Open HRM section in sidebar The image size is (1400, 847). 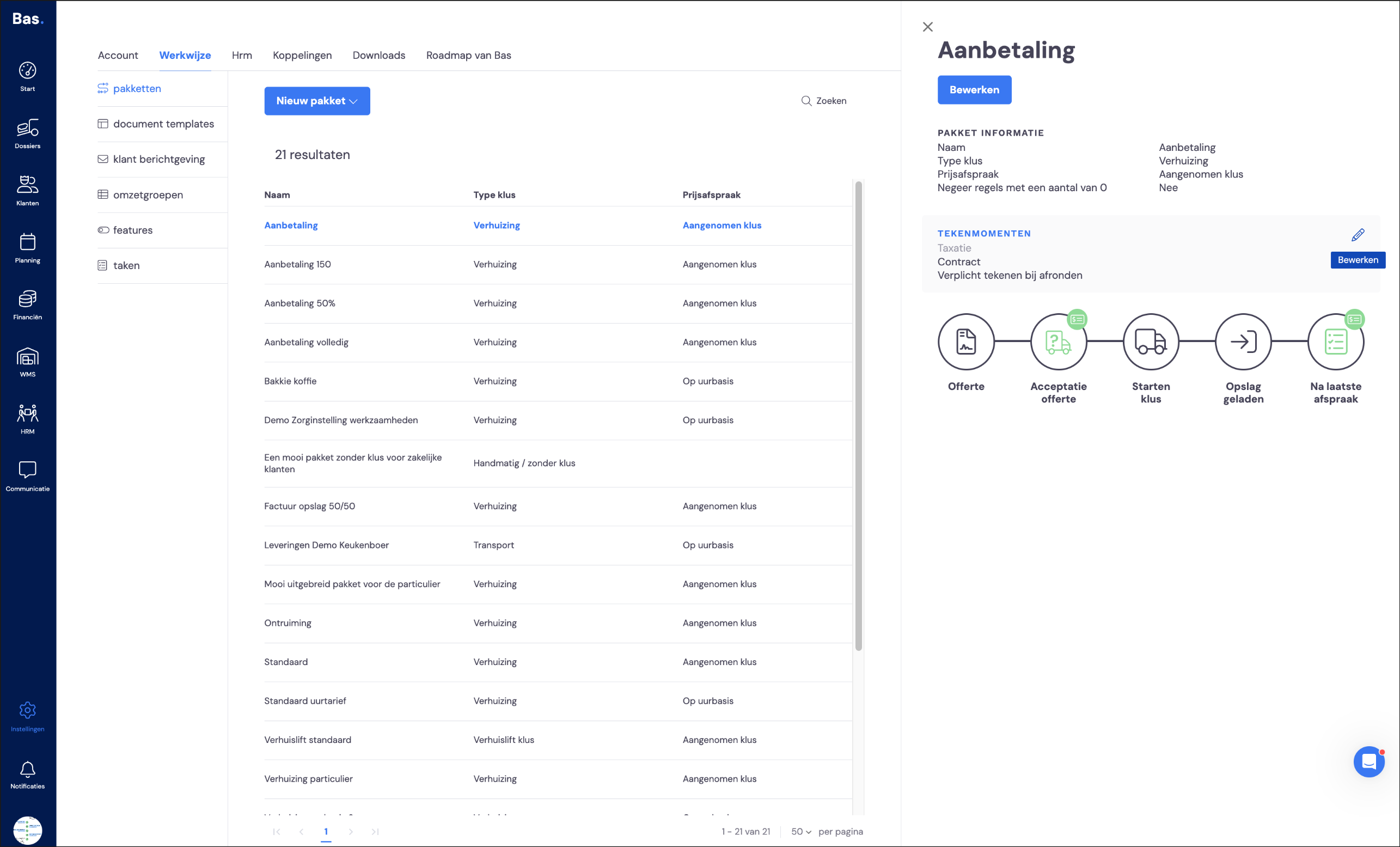(x=27, y=419)
